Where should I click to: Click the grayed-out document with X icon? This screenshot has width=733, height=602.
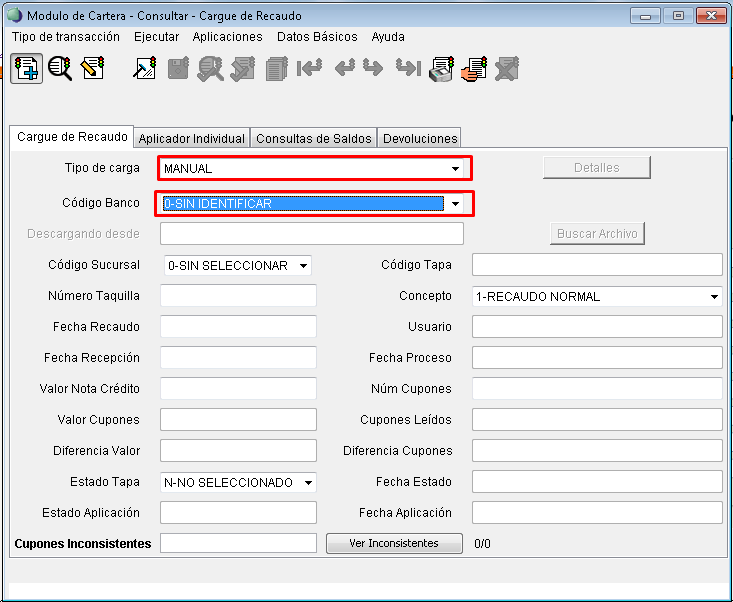point(507,69)
